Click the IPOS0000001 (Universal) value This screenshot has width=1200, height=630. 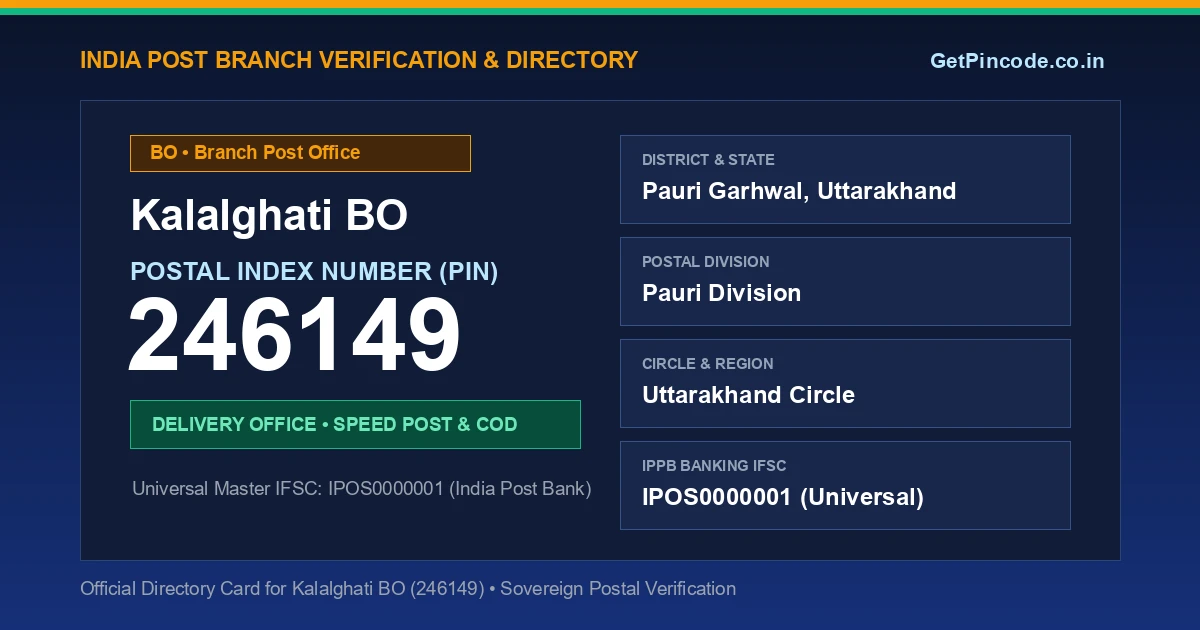click(x=783, y=497)
